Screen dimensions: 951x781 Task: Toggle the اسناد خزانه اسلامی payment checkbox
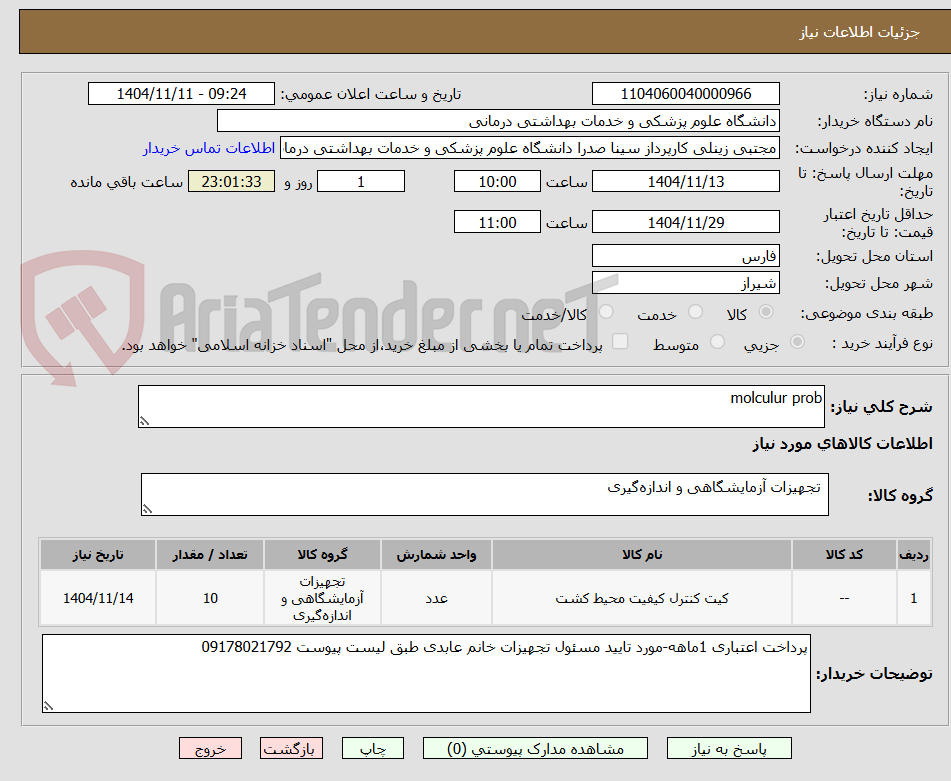pyautogui.click(x=620, y=341)
